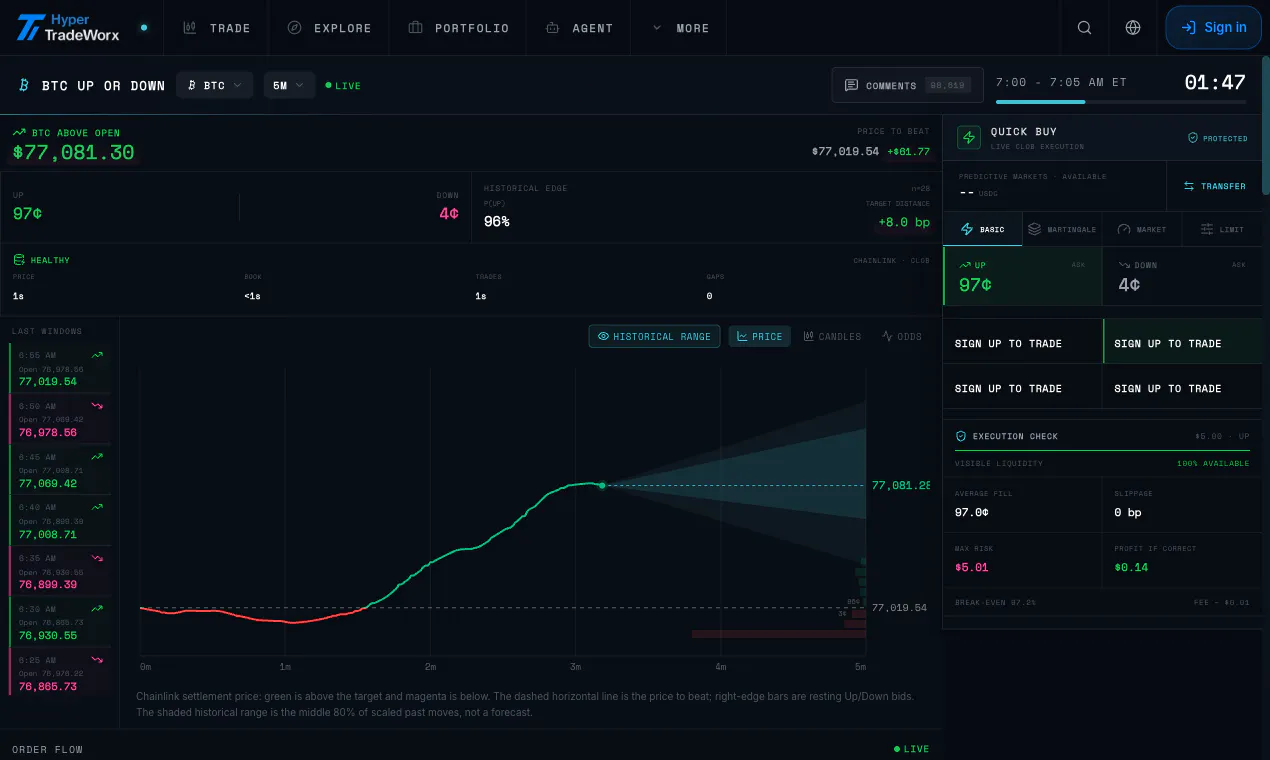Expand the More dropdown menu
The width and height of the screenshot is (1270, 760).
tap(680, 28)
